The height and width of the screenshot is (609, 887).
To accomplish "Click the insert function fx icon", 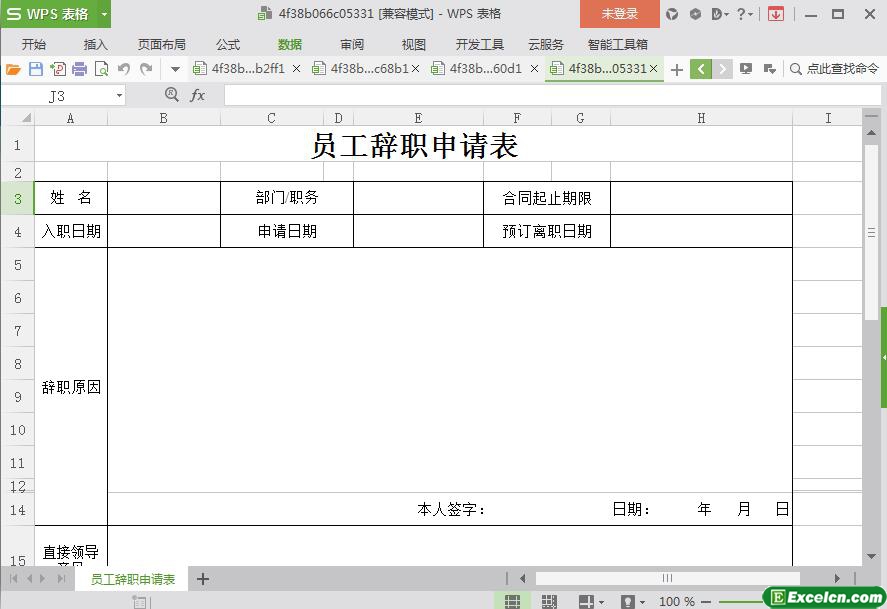I will point(198,95).
